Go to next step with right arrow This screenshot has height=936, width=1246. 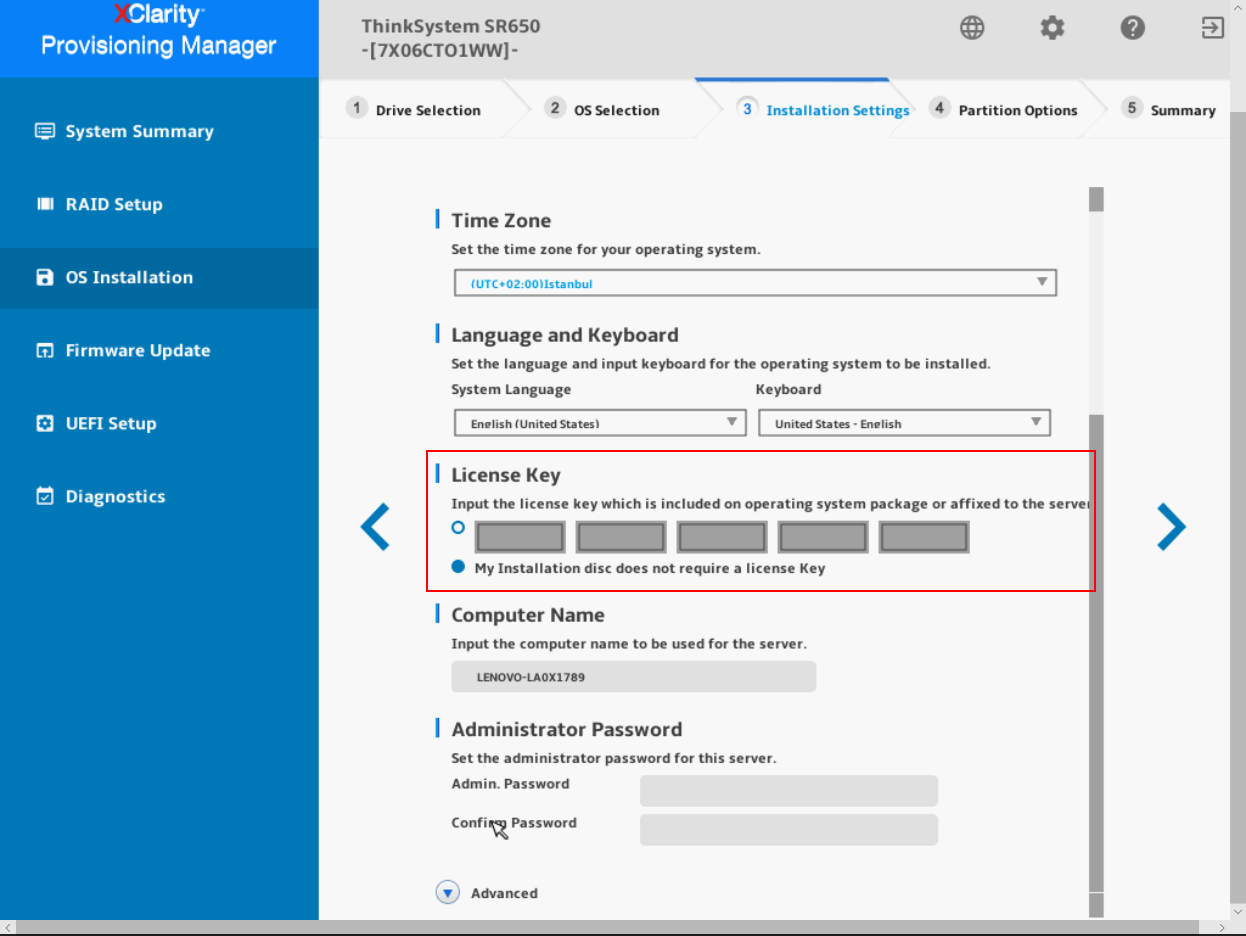click(x=1171, y=527)
